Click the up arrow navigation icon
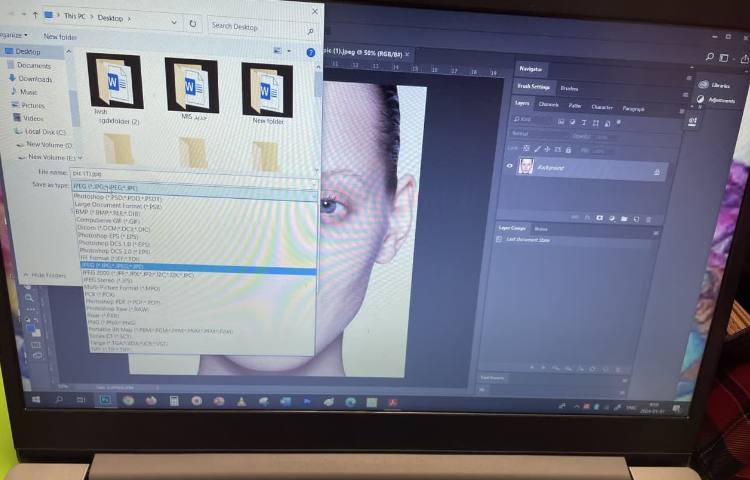Screen dimensions: 750x480 pyautogui.click(x=36, y=17)
